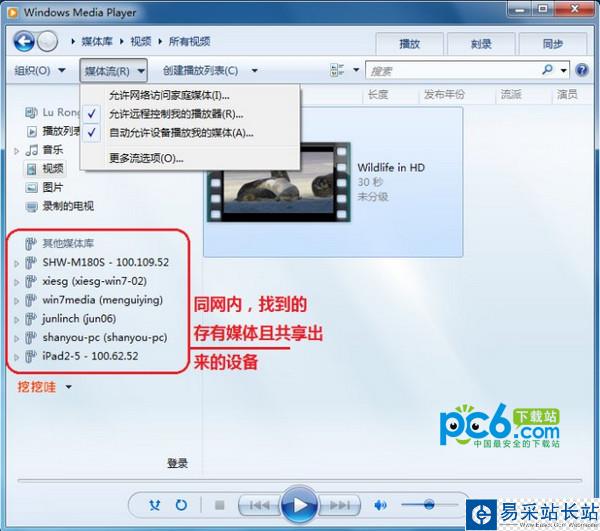Toggle repeat playback
Viewport: 600px width, 531px height.
tap(181, 505)
